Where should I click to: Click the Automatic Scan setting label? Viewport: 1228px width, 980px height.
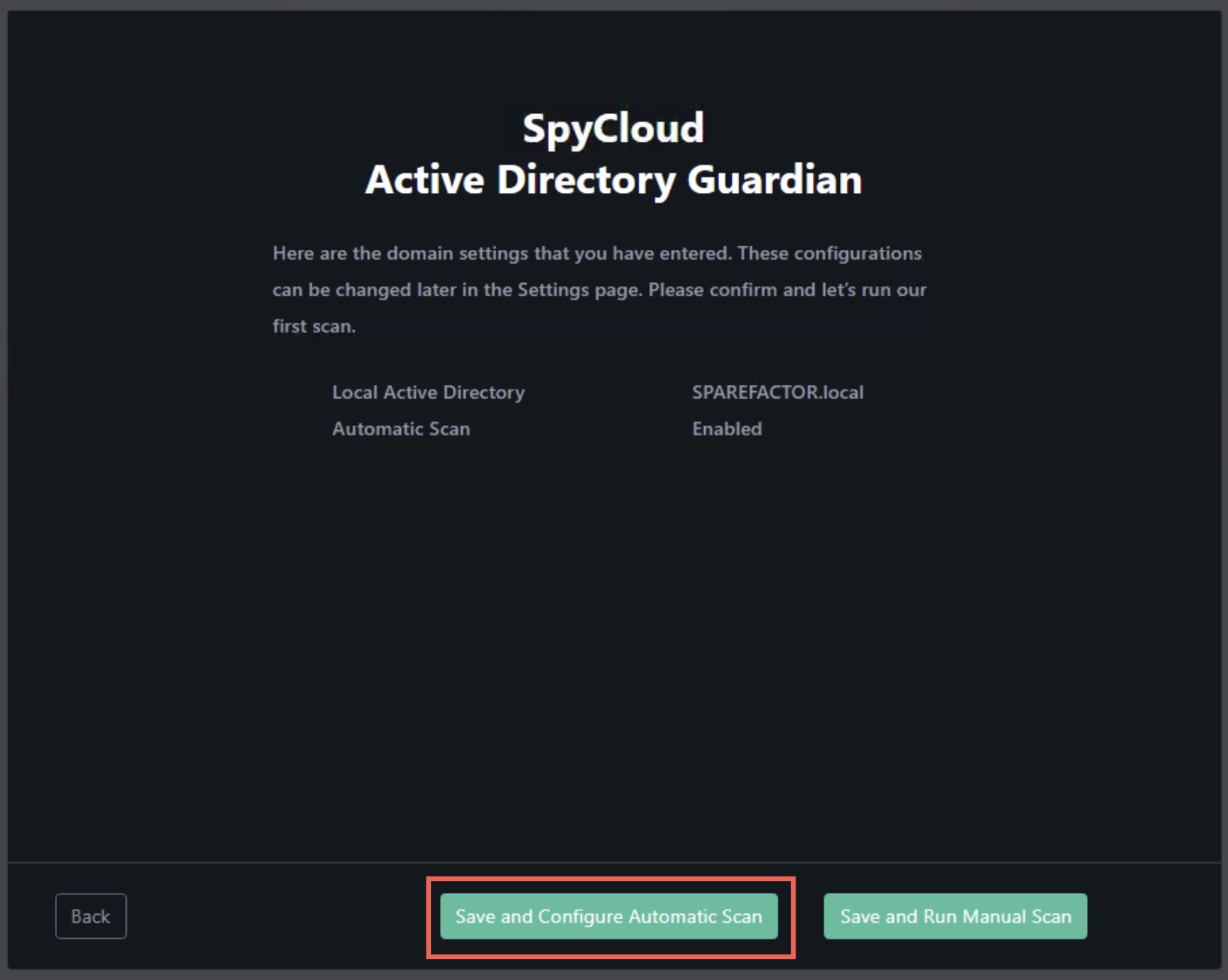coord(401,428)
